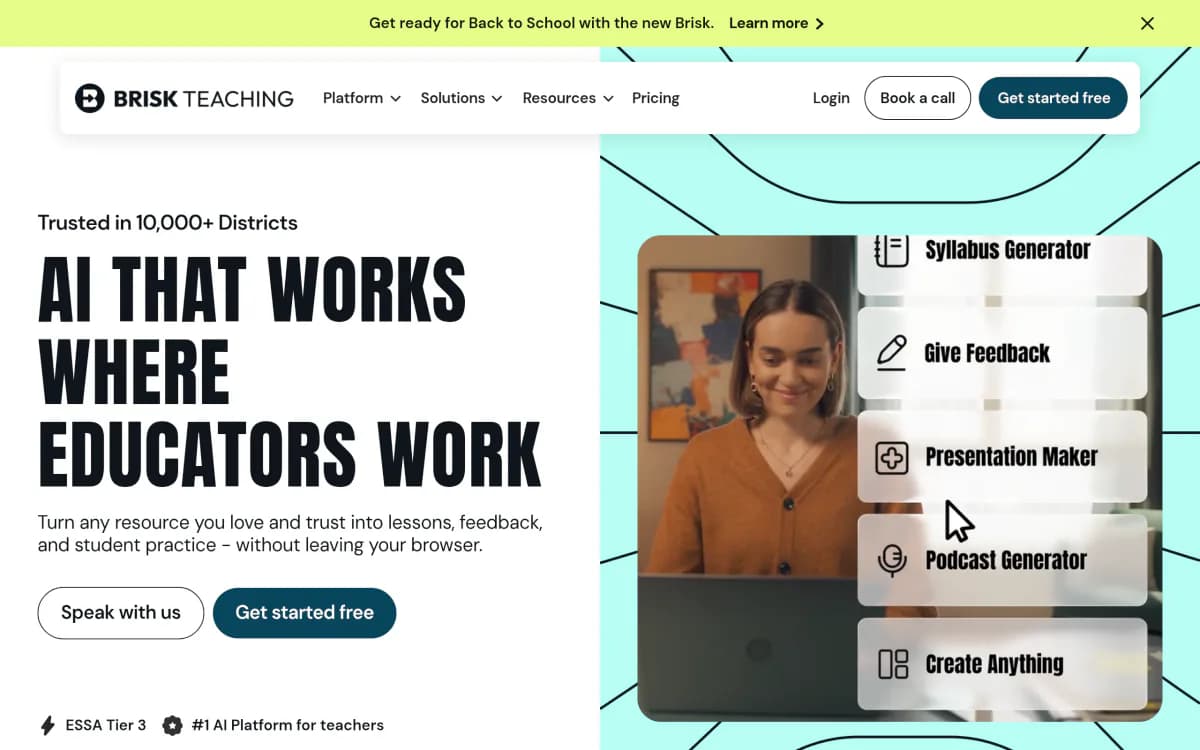
Task: Open the Solutions menu
Action: (x=461, y=98)
